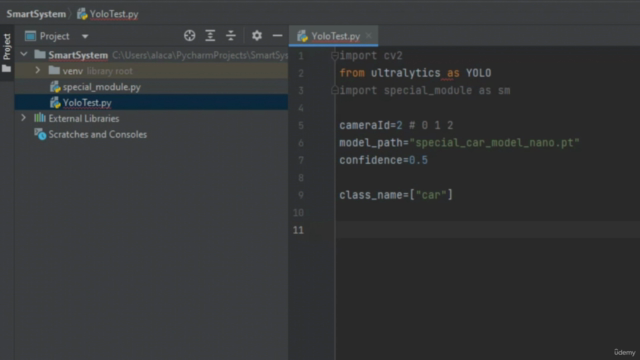This screenshot has height=360, width=640.
Task: Toggle fold marker at line 3
Action: tap(334, 91)
